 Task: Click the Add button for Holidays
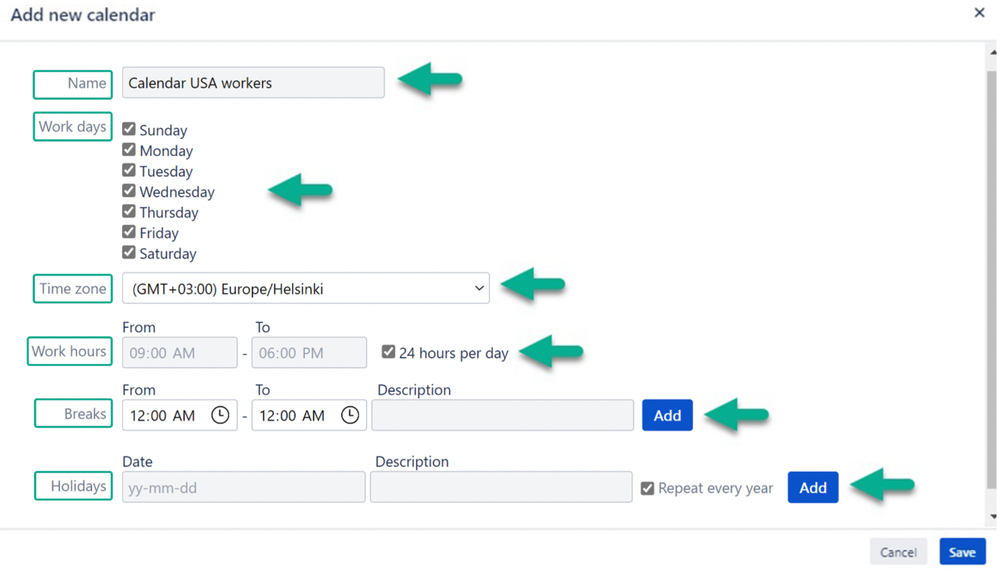[812, 487]
